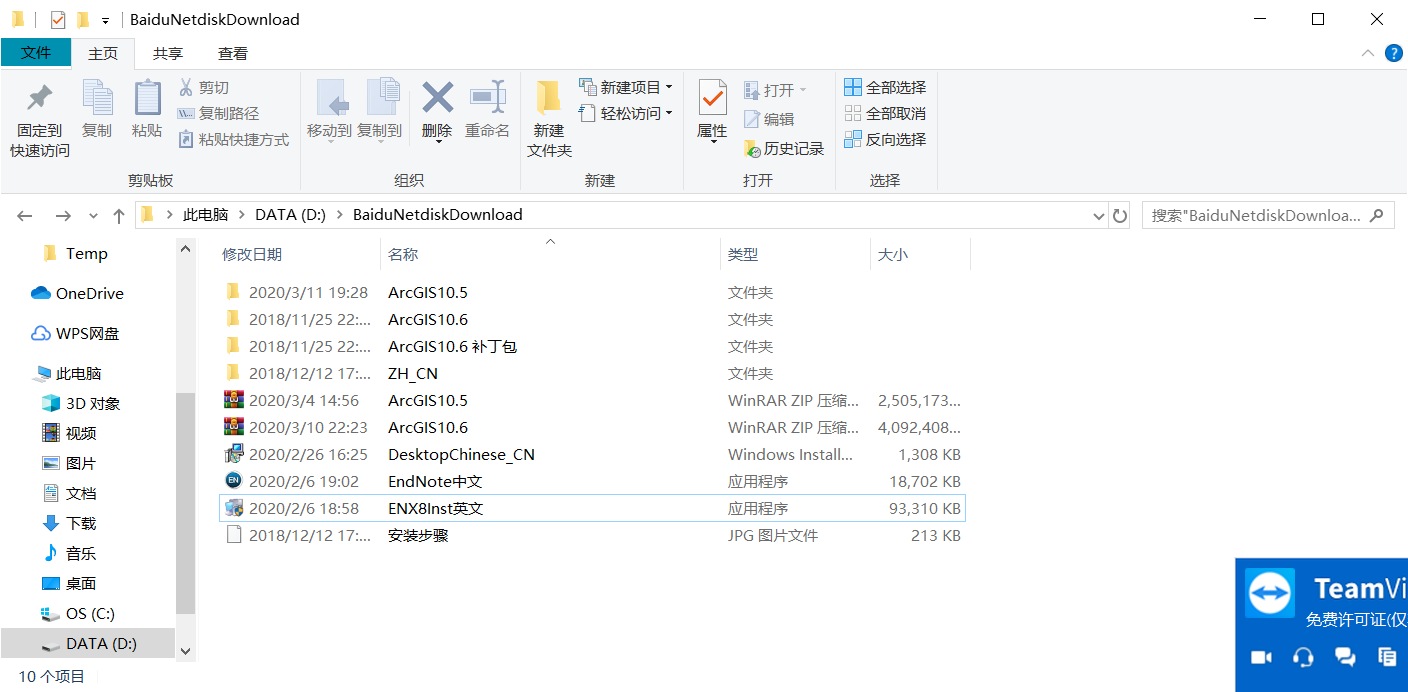Sort by the Date modified column header

click(x=252, y=255)
